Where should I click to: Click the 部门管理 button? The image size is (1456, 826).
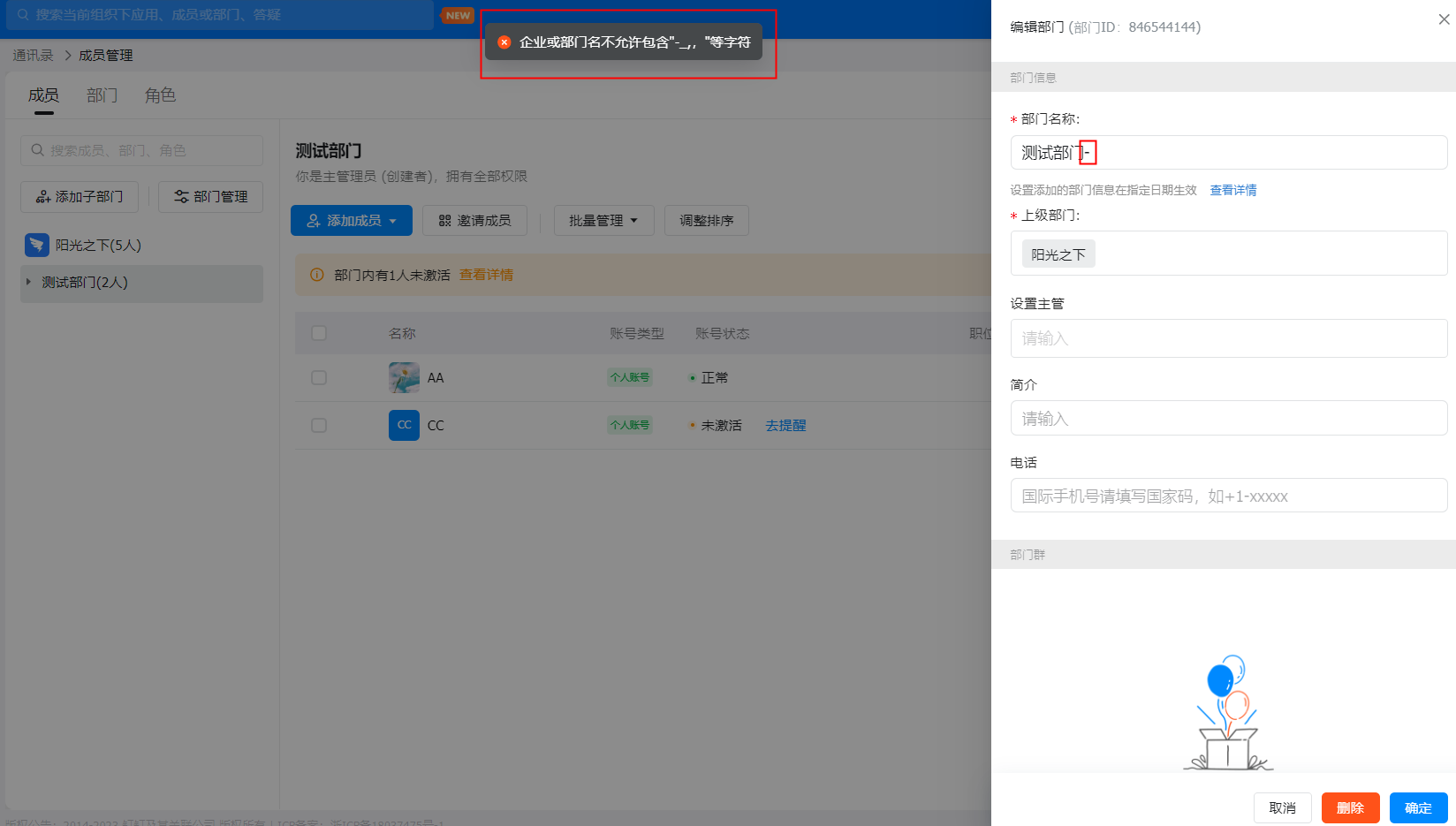tap(210, 196)
